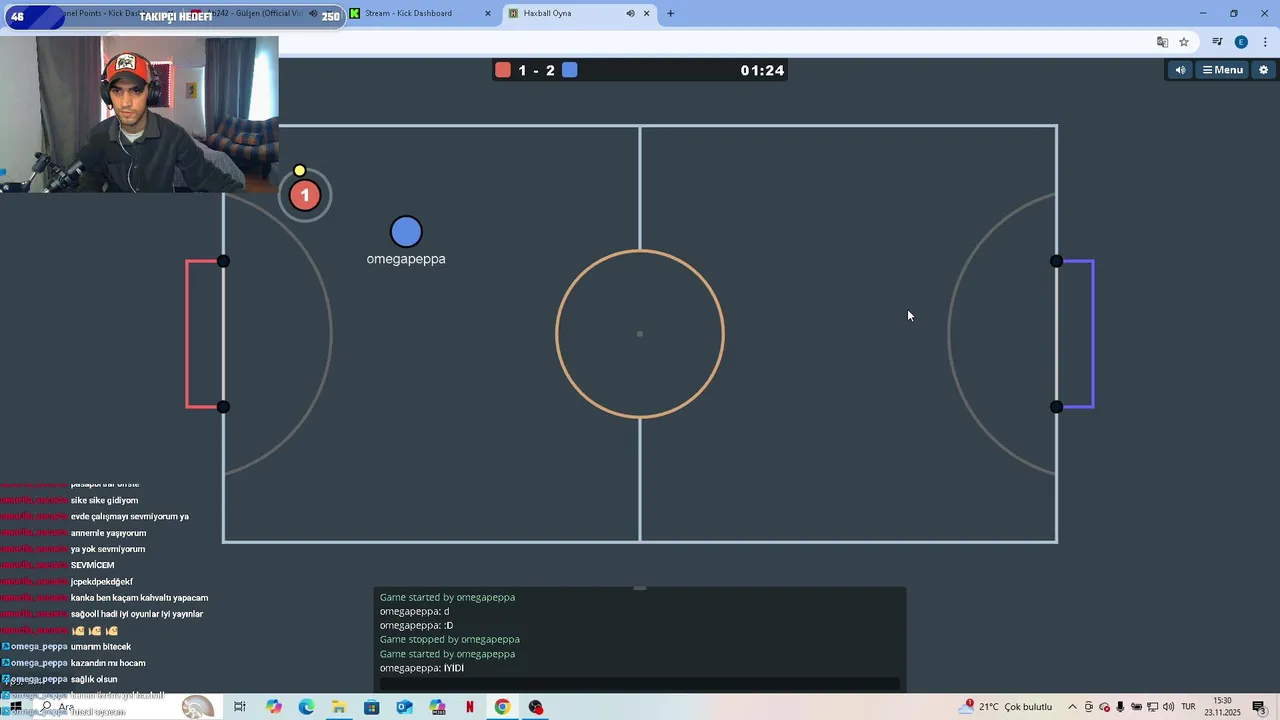Switch TUR keyboard language
The width and height of the screenshot is (1280, 720).
1188,707
